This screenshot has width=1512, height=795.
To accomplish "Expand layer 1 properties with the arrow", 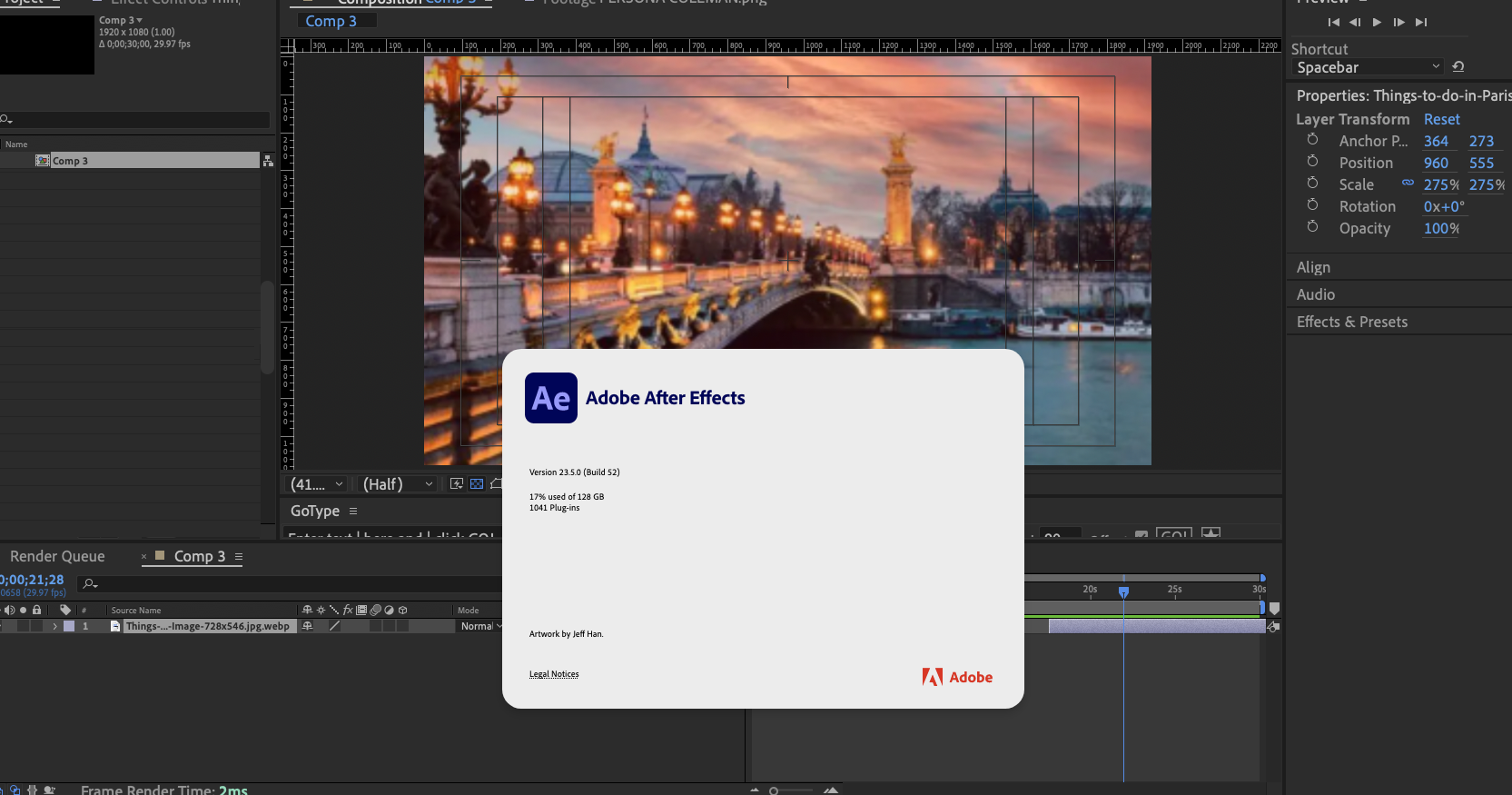I will point(54,626).
